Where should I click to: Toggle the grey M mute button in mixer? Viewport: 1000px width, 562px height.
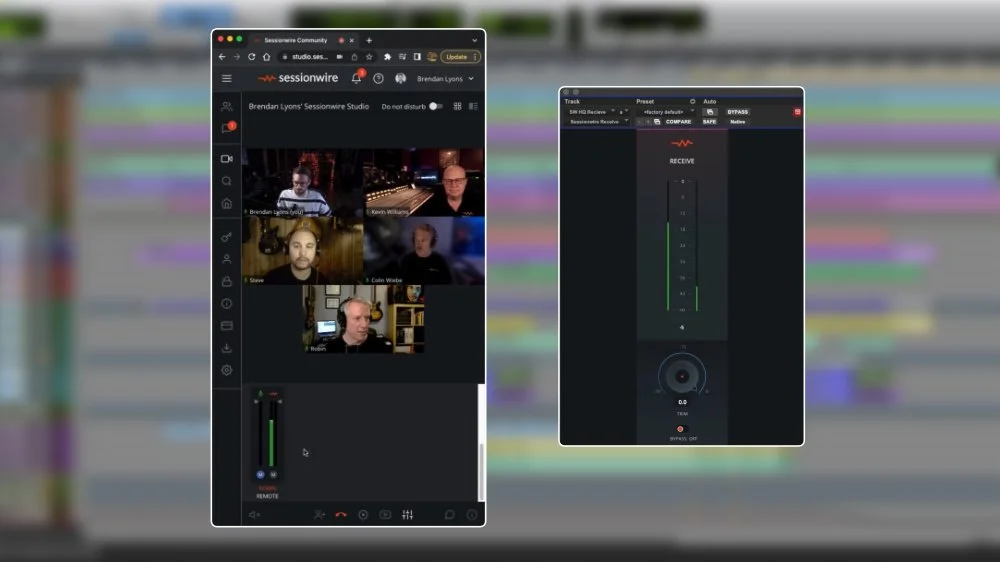[274, 475]
